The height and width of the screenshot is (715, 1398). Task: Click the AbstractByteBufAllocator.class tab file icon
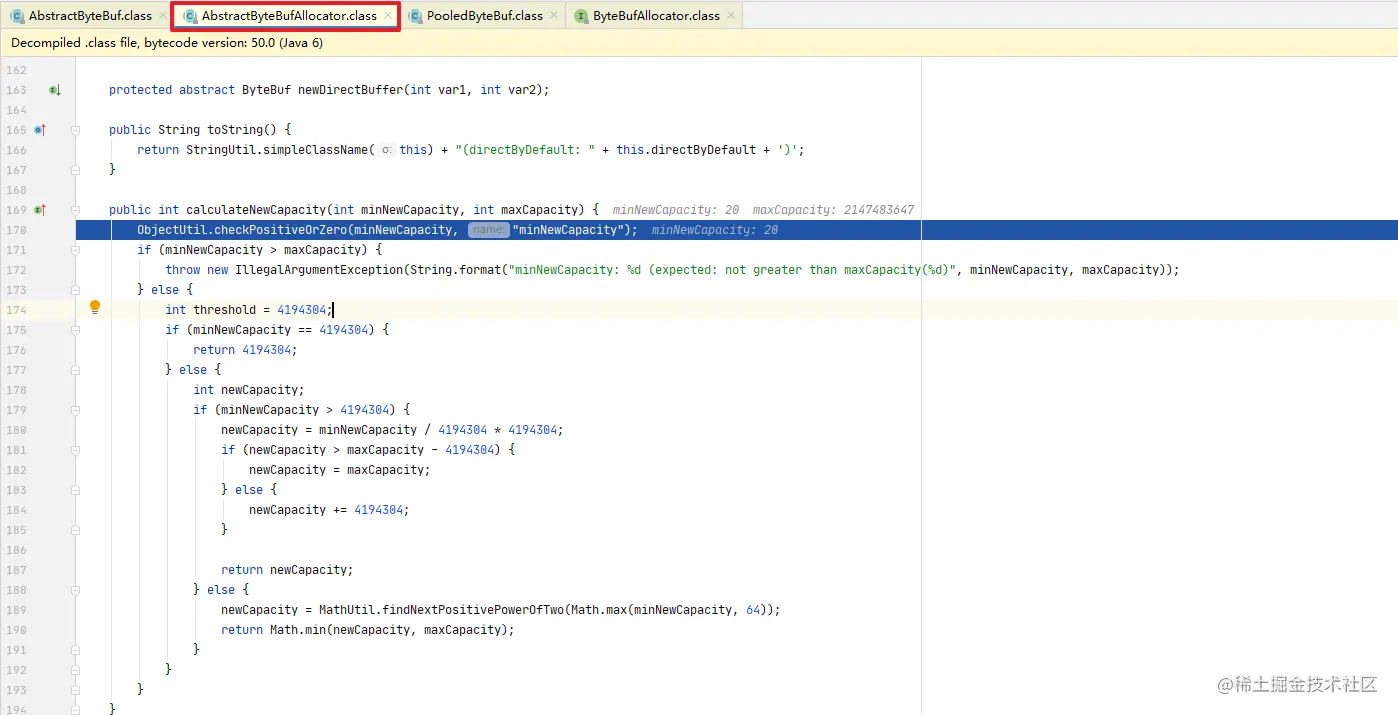coord(190,16)
